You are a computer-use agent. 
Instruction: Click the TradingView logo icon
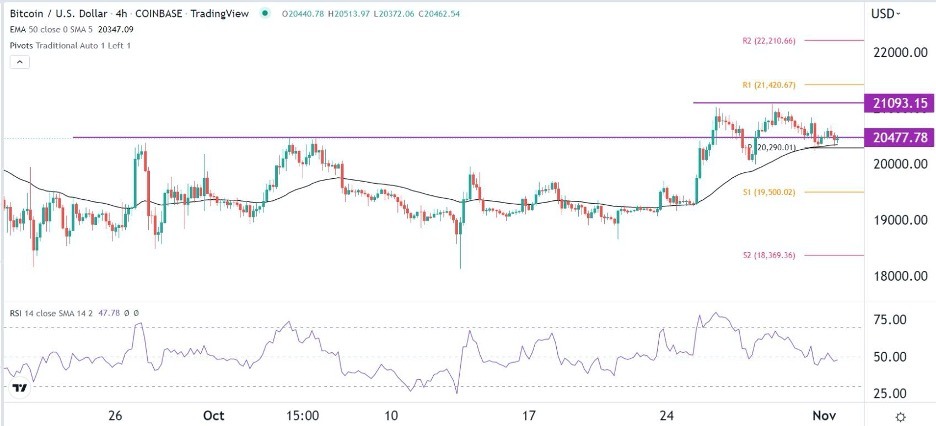20,388
